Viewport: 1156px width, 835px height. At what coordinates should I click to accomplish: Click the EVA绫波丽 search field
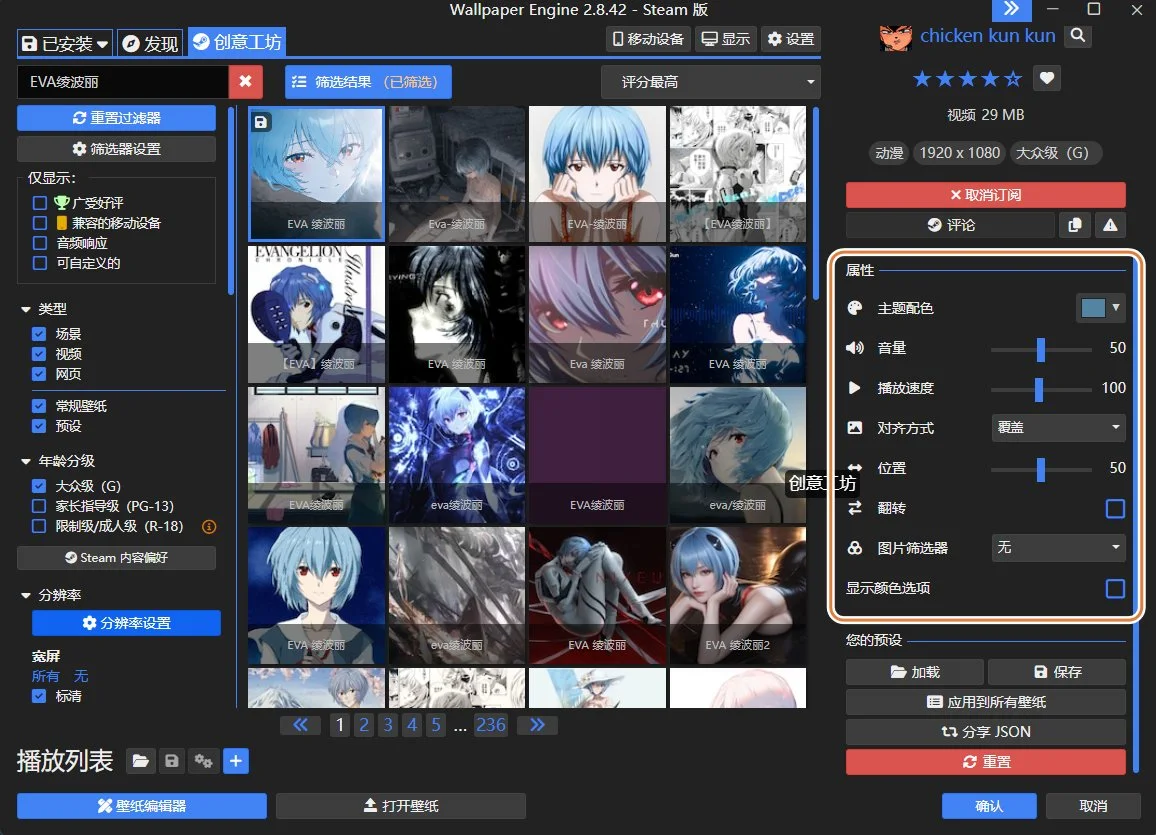(122, 82)
